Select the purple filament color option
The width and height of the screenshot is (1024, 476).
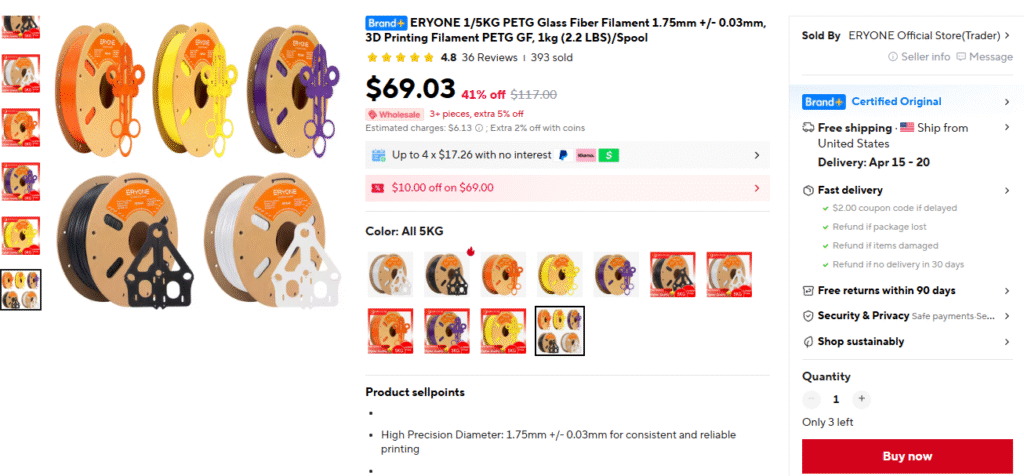(616, 274)
